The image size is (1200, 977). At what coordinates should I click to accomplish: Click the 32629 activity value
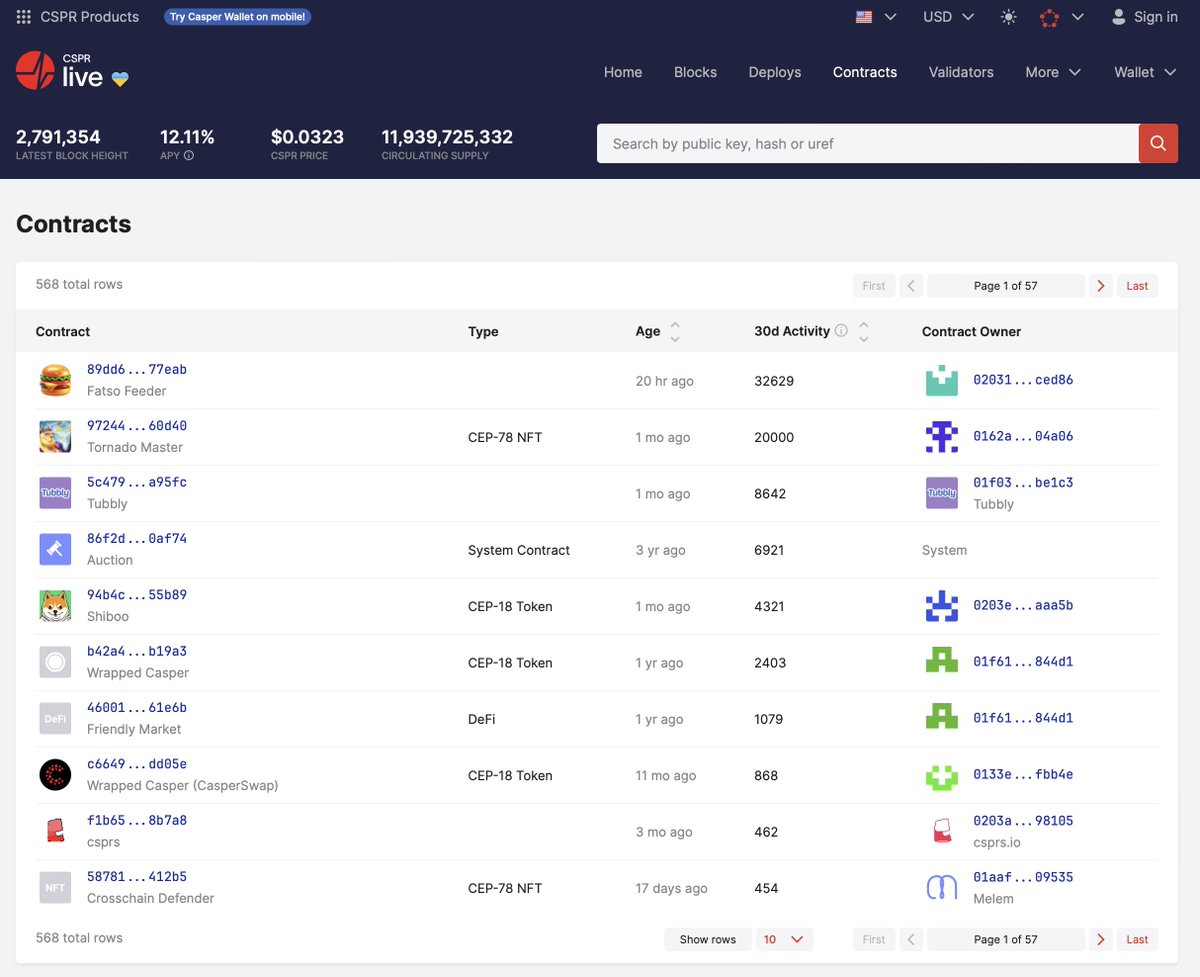774,381
